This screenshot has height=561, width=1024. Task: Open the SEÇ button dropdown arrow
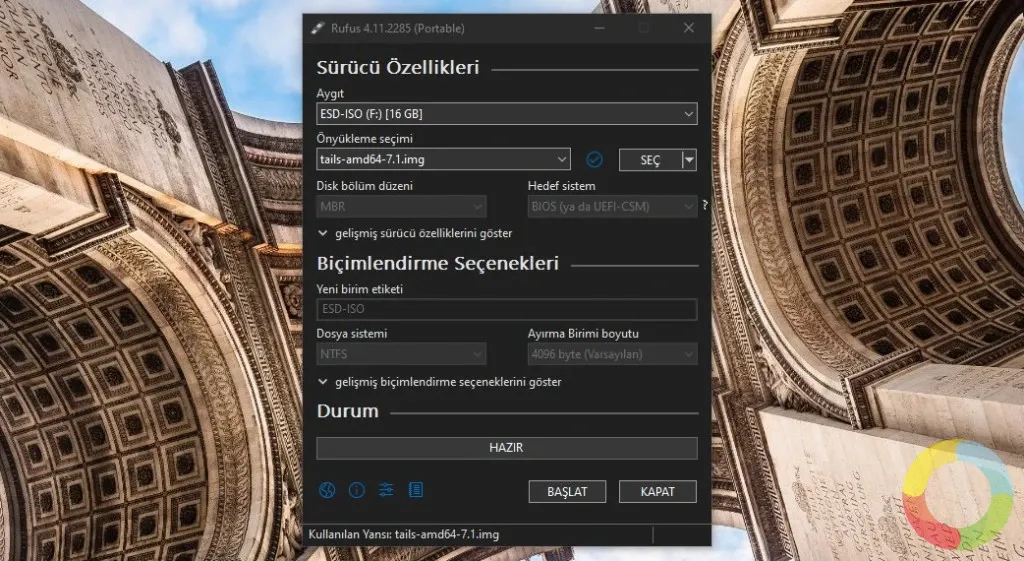point(689,160)
